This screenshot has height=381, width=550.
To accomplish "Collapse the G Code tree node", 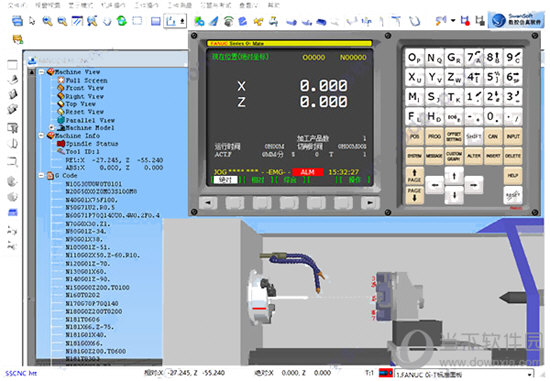I will (x=41, y=175).
